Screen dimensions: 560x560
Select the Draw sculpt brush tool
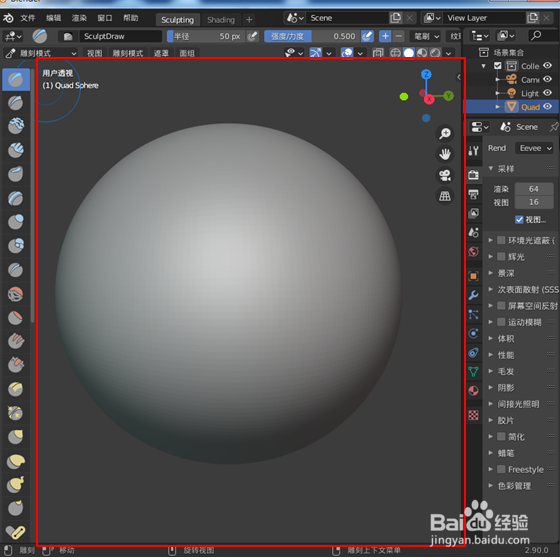point(16,79)
